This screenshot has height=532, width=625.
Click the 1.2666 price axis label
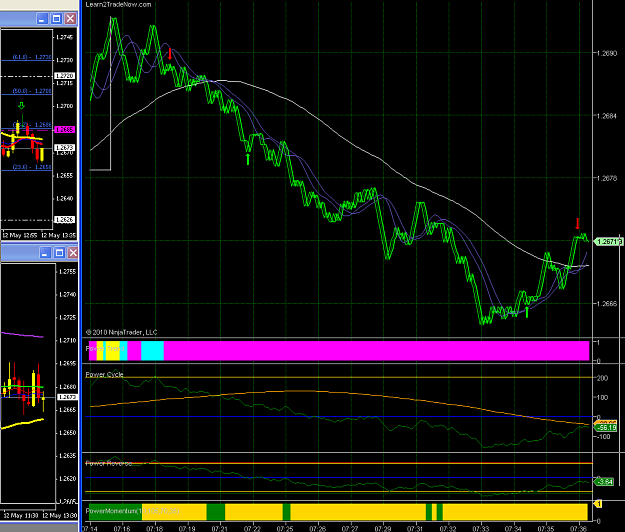click(x=607, y=304)
